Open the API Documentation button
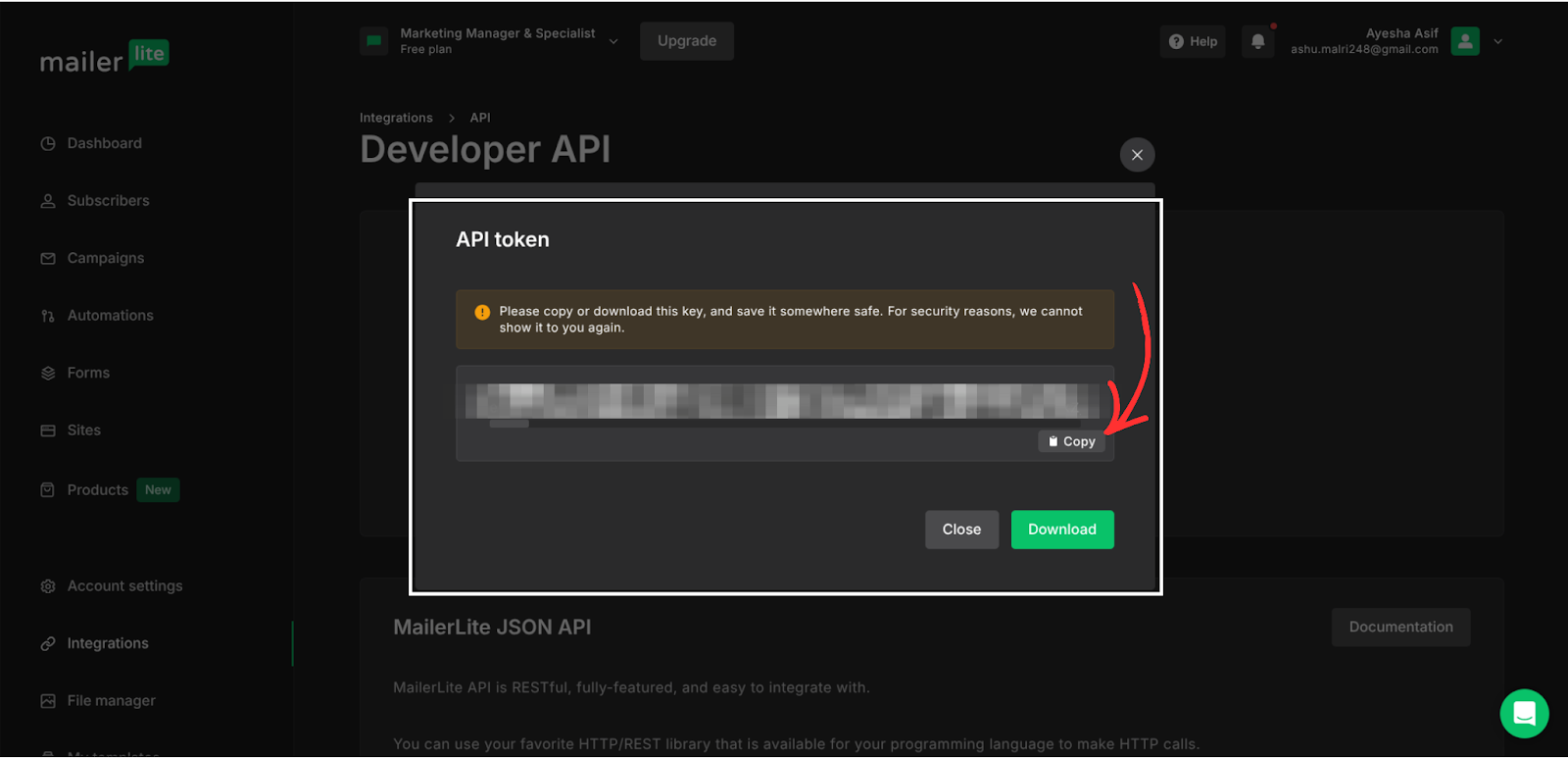The height and width of the screenshot is (758, 1568). point(1400,628)
